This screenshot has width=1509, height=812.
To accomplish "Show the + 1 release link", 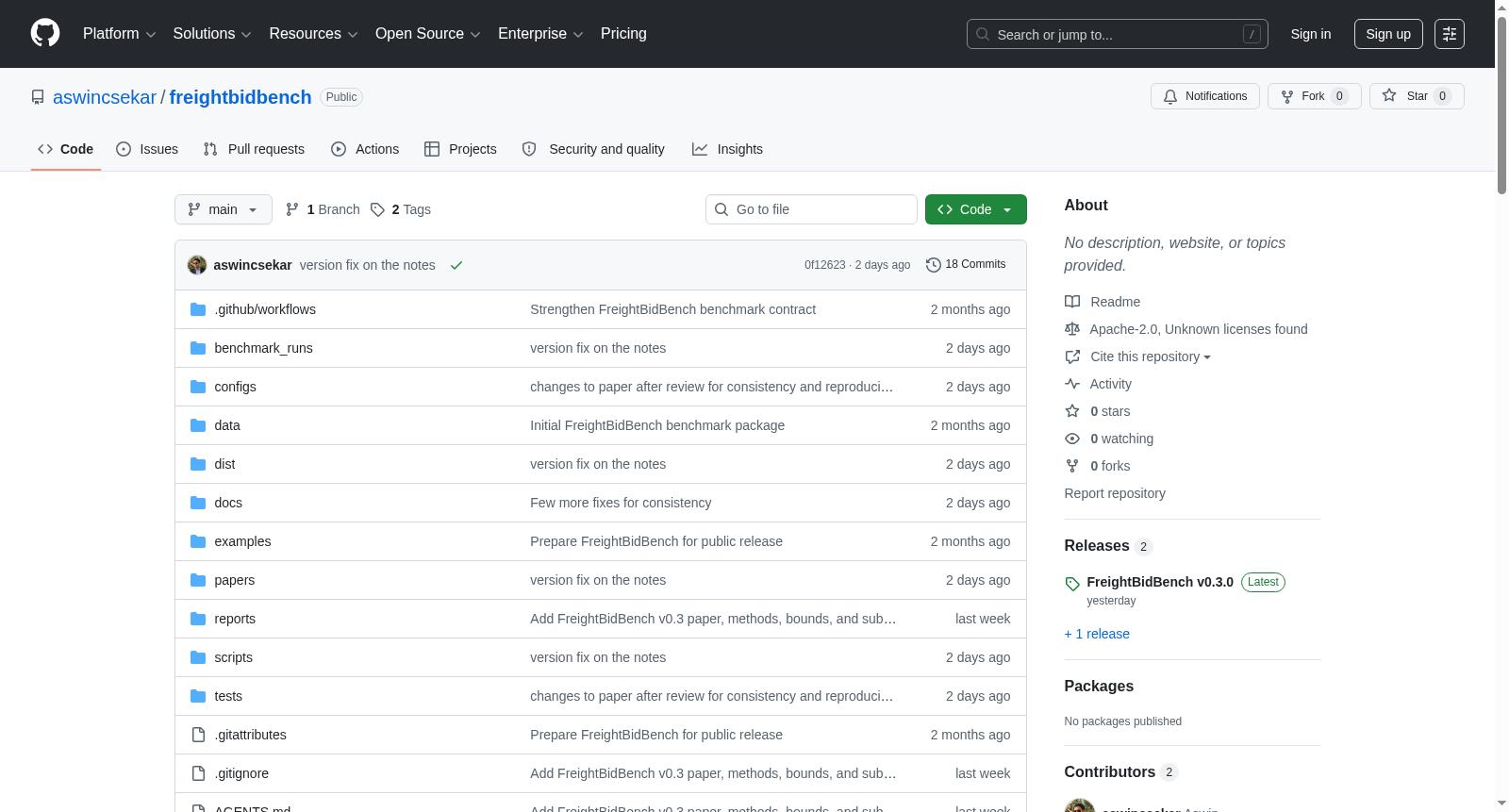I will point(1097,634).
